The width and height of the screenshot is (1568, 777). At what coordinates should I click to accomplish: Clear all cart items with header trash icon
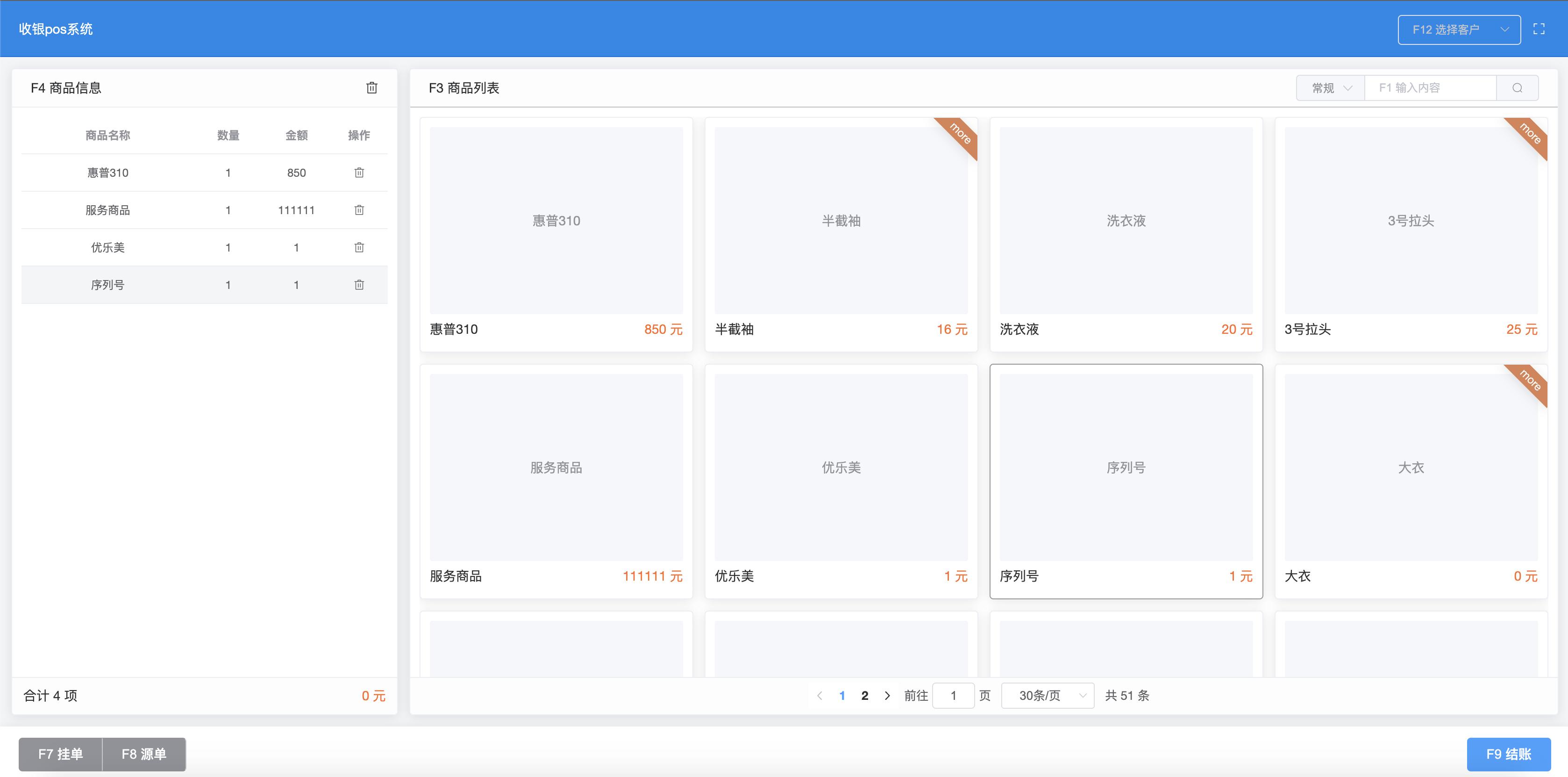click(x=372, y=88)
